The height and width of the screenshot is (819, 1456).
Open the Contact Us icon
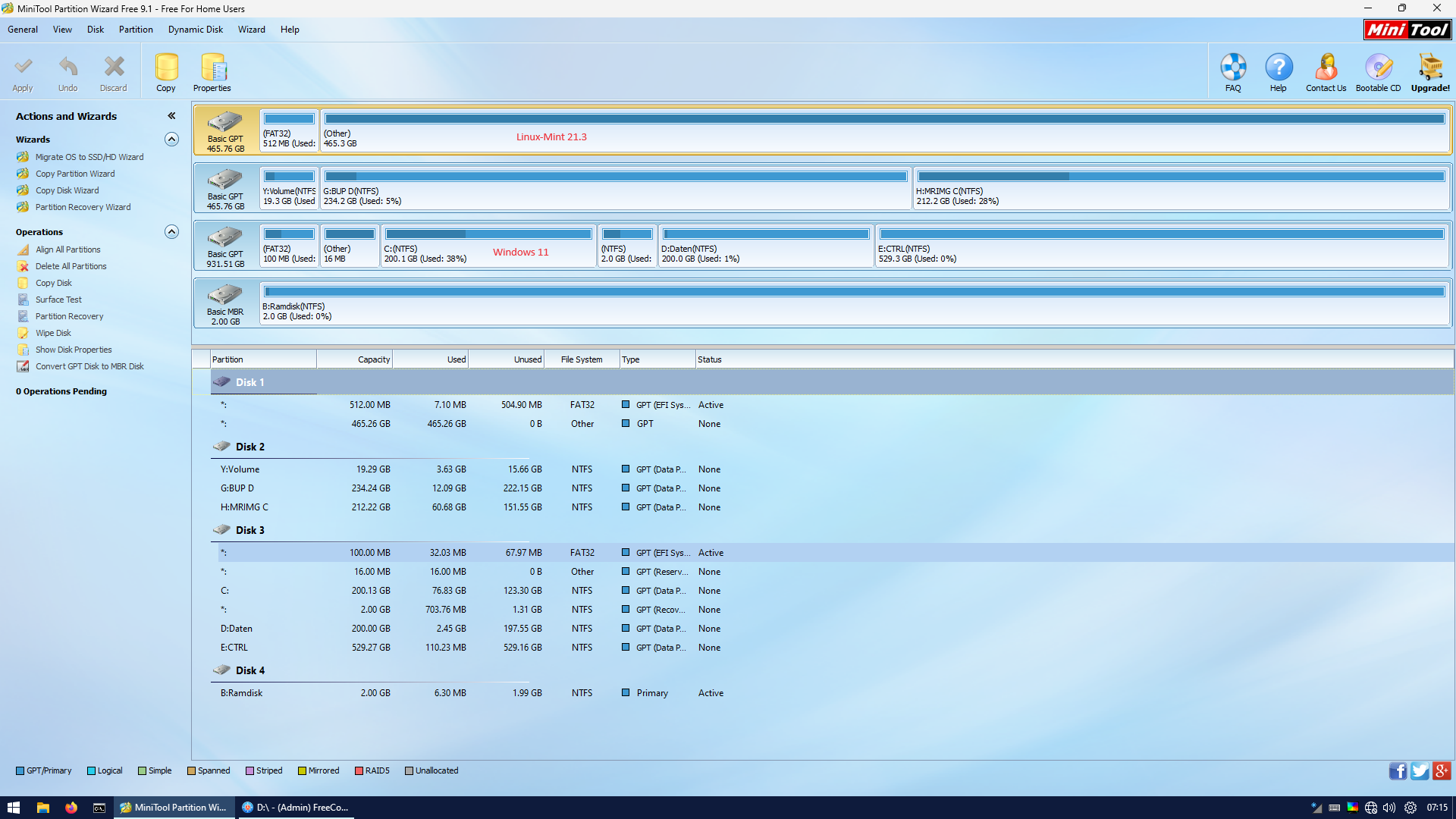pyautogui.click(x=1326, y=67)
